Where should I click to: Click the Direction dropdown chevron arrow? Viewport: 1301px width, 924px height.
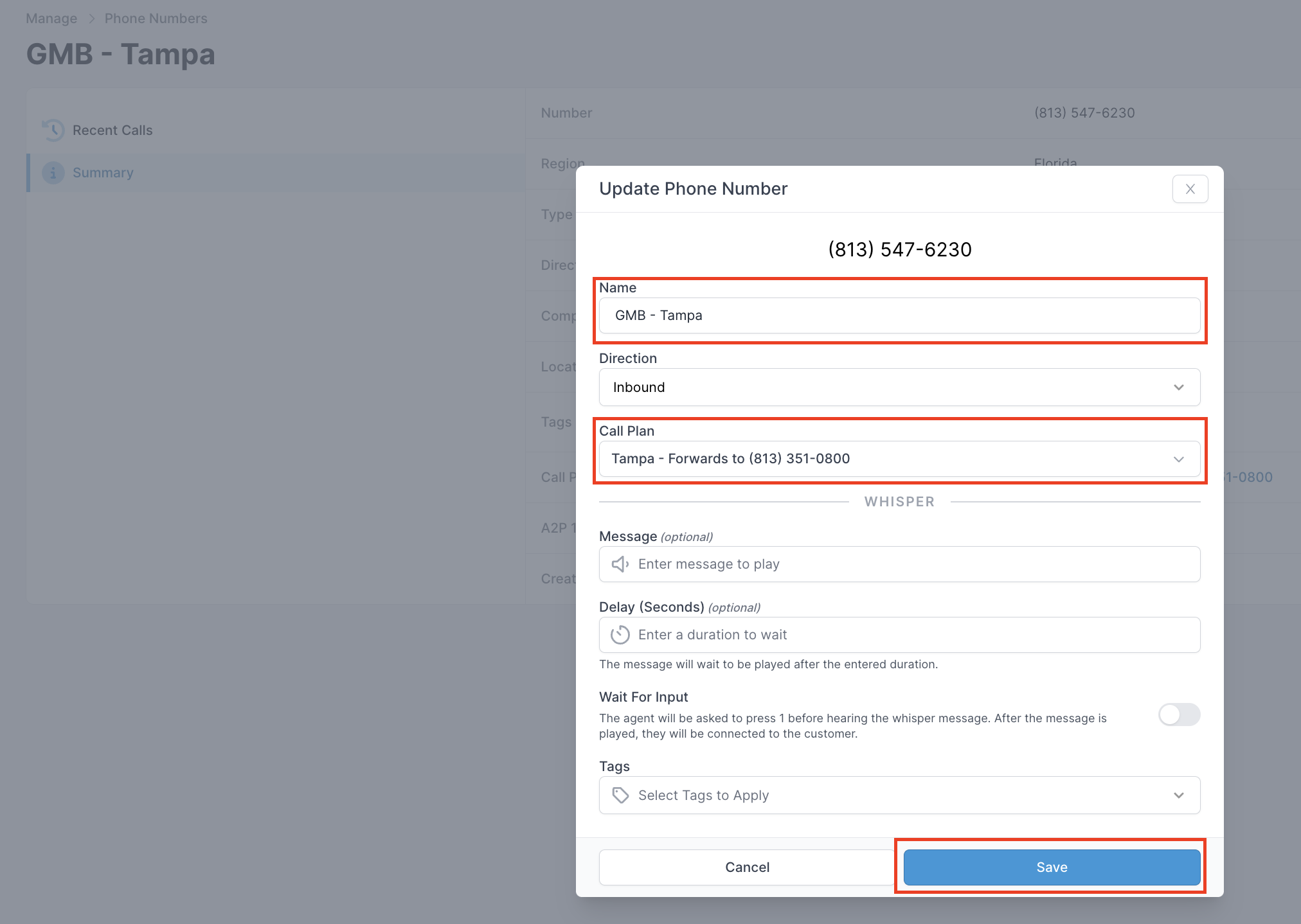(x=1179, y=387)
